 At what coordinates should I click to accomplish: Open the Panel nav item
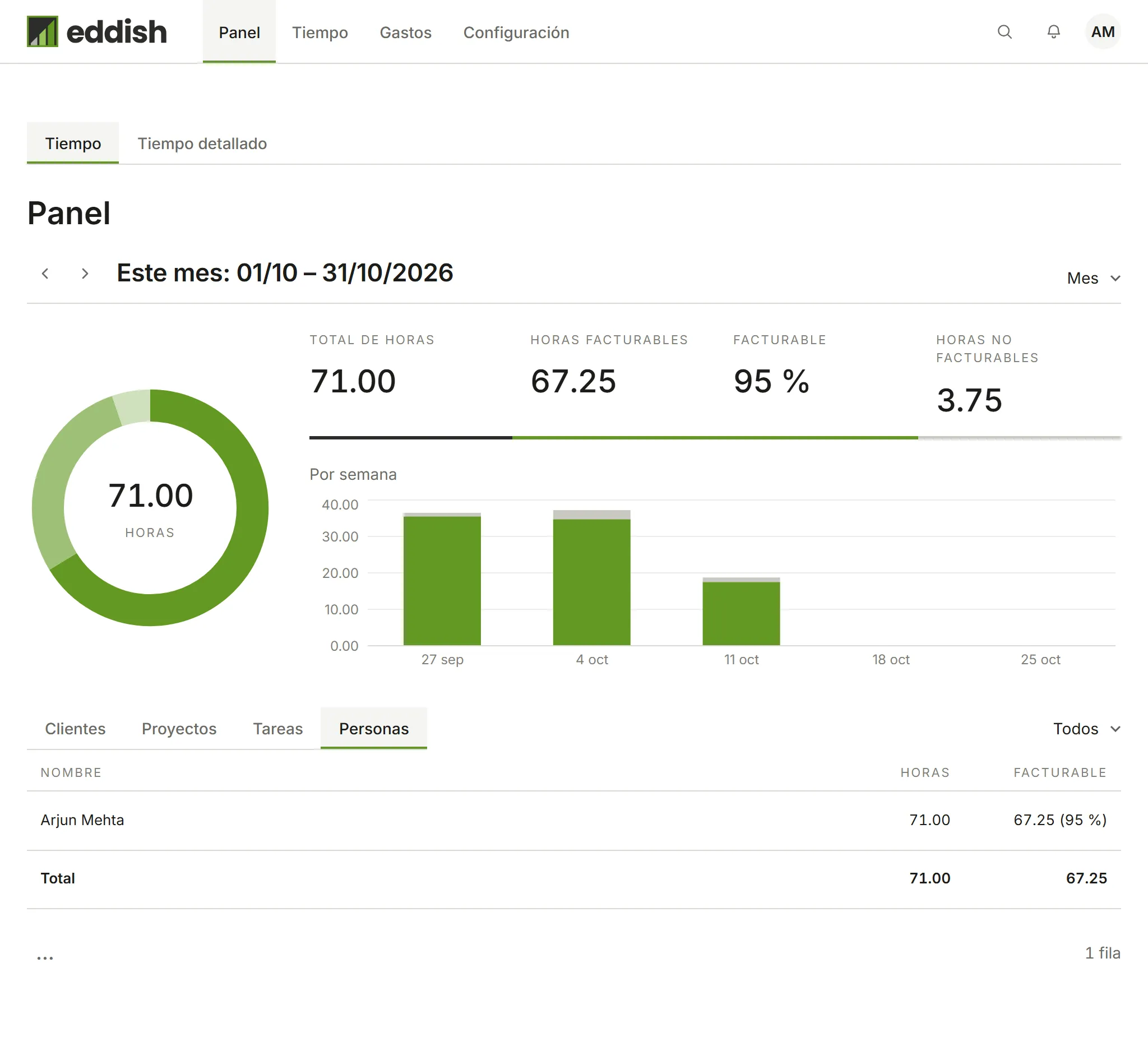tap(239, 33)
